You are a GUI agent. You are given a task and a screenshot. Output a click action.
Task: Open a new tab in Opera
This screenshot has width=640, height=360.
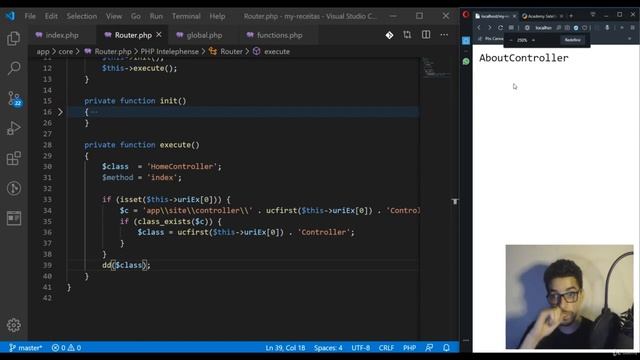click(571, 16)
